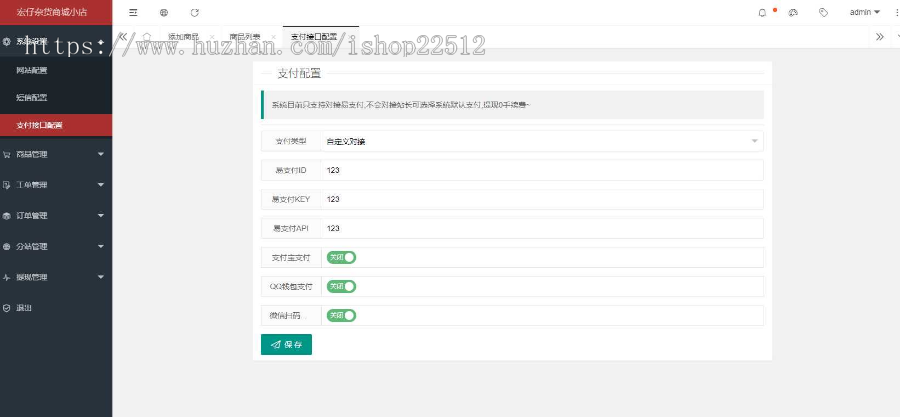The height and width of the screenshot is (417, 900).
Task: Open the vertical dots more menu
Action: point(897,12)
